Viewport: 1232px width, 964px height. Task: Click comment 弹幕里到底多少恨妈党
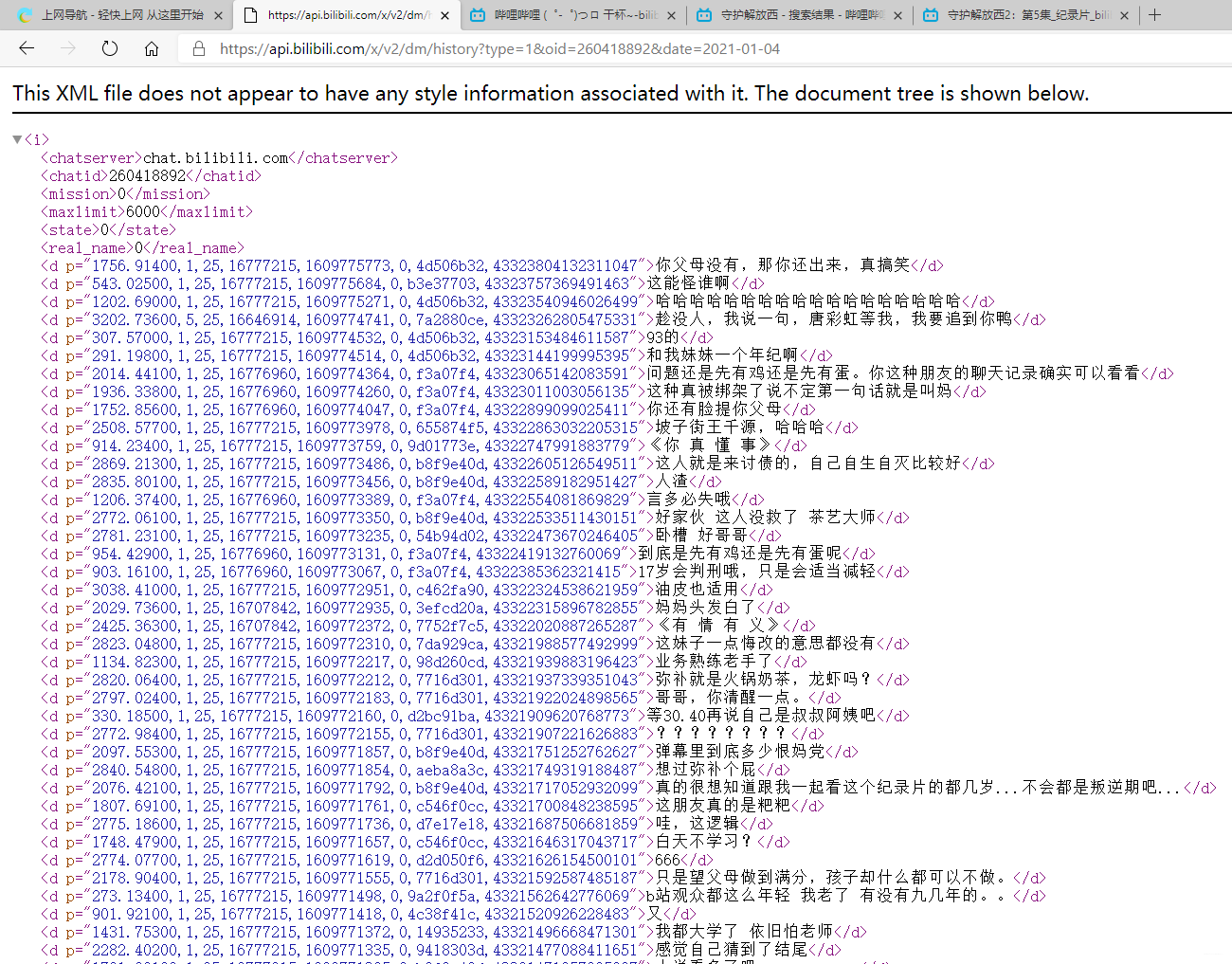[449, 753]
